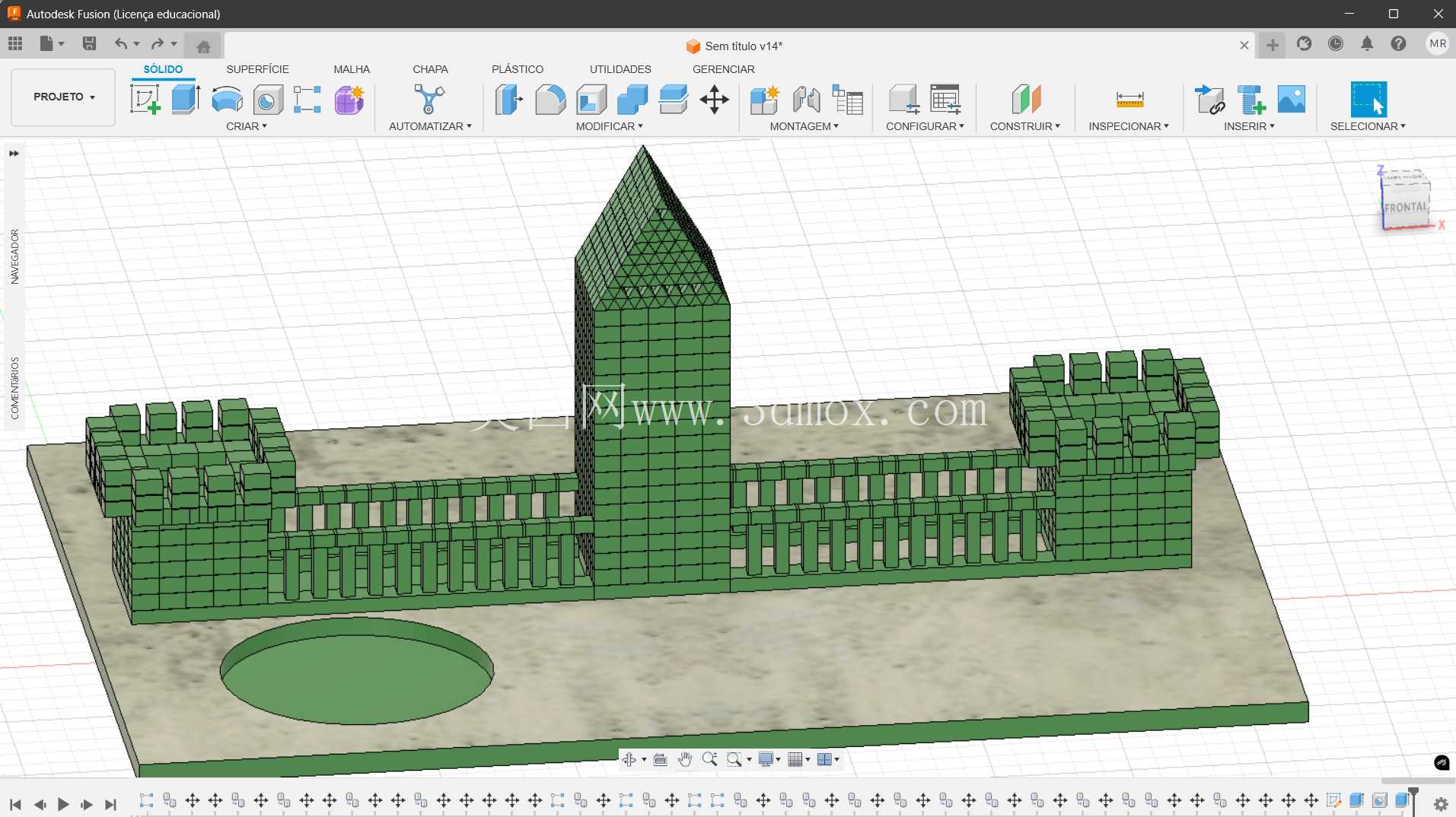
Task: Pick the Fillet tool in Modificar
Action: click(x=550, y=100)
